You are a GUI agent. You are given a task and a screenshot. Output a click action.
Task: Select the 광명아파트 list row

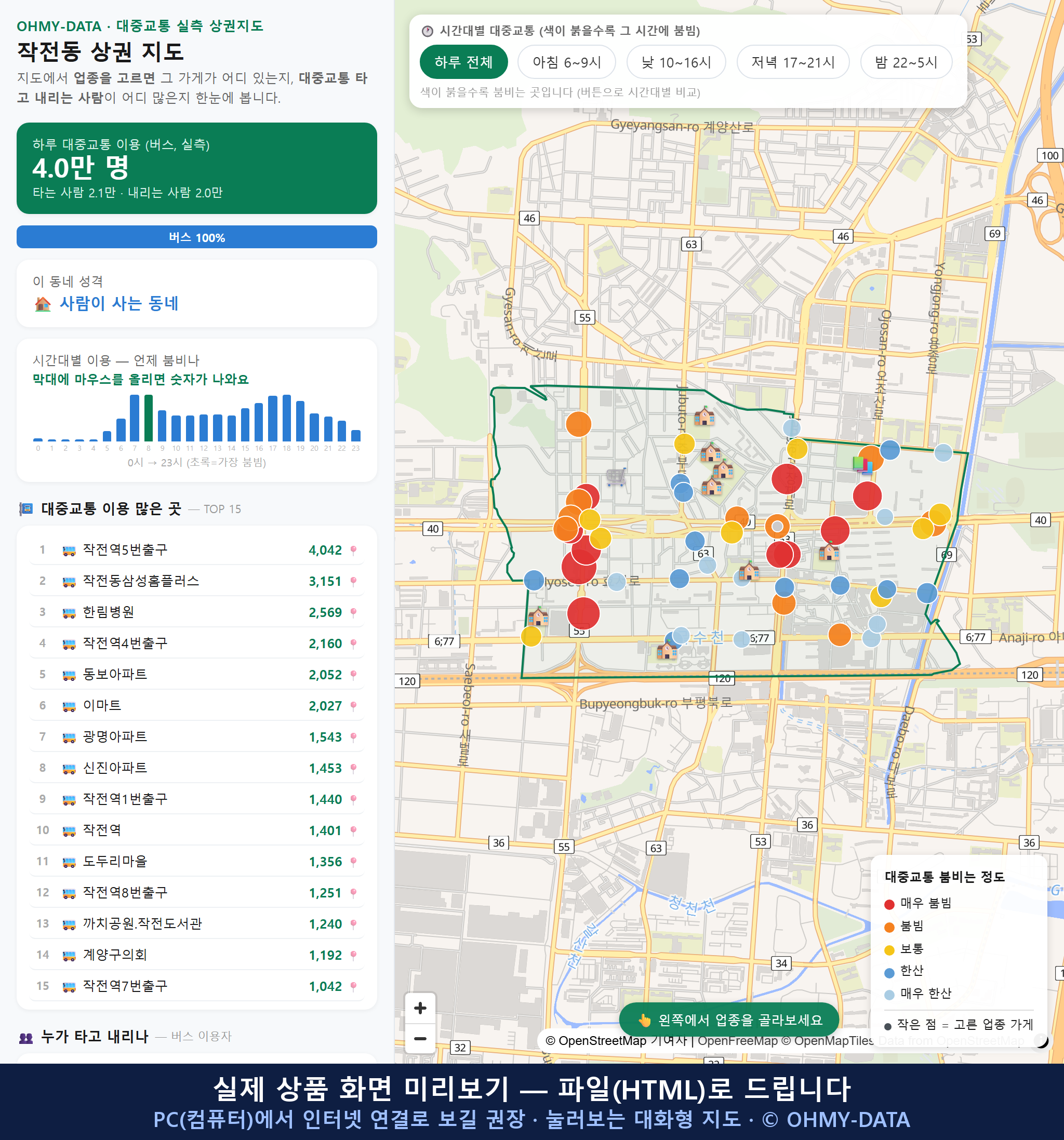coord(196,737)
